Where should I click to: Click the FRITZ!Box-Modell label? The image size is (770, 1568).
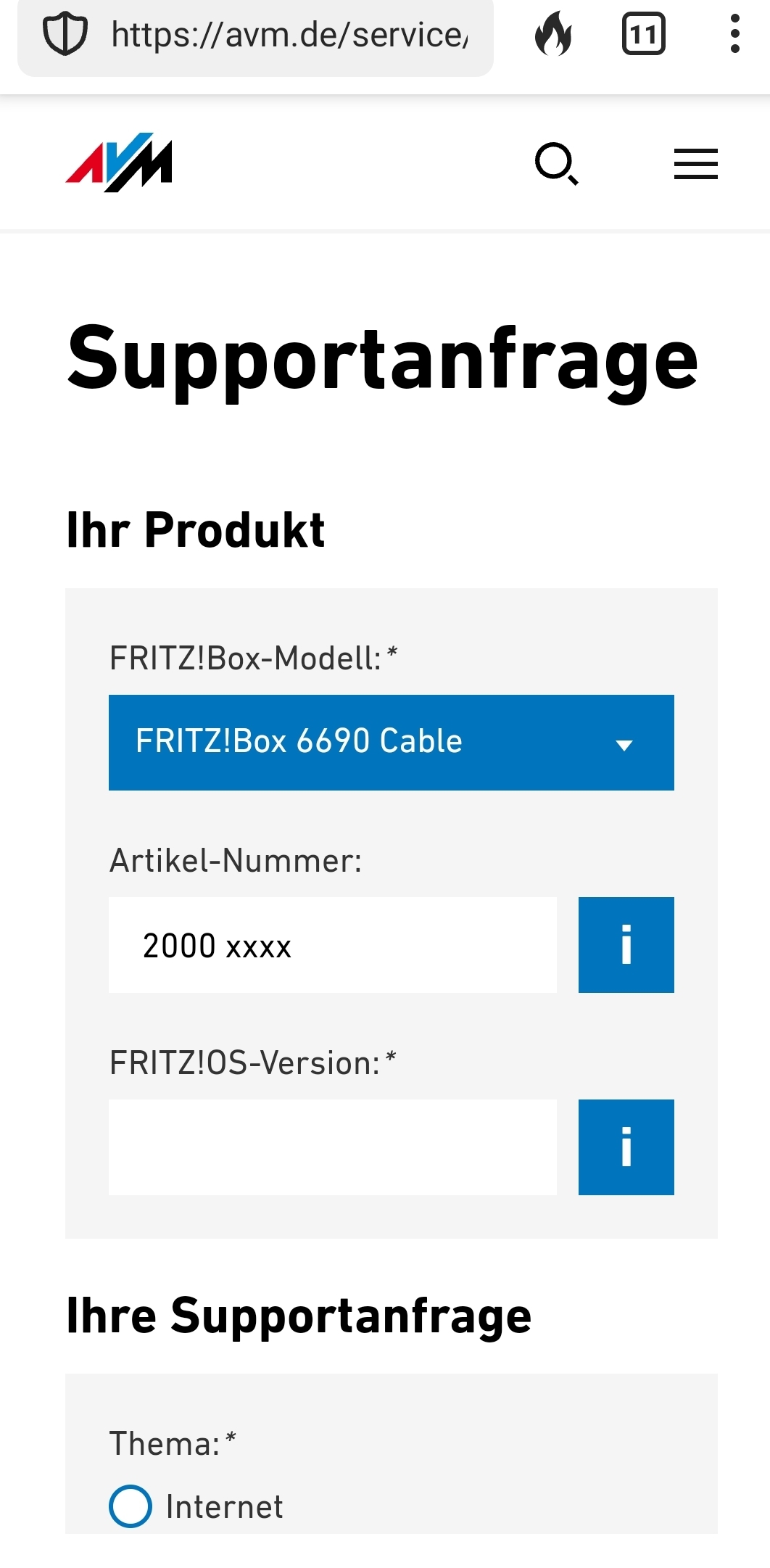click(x=253, y=659)
